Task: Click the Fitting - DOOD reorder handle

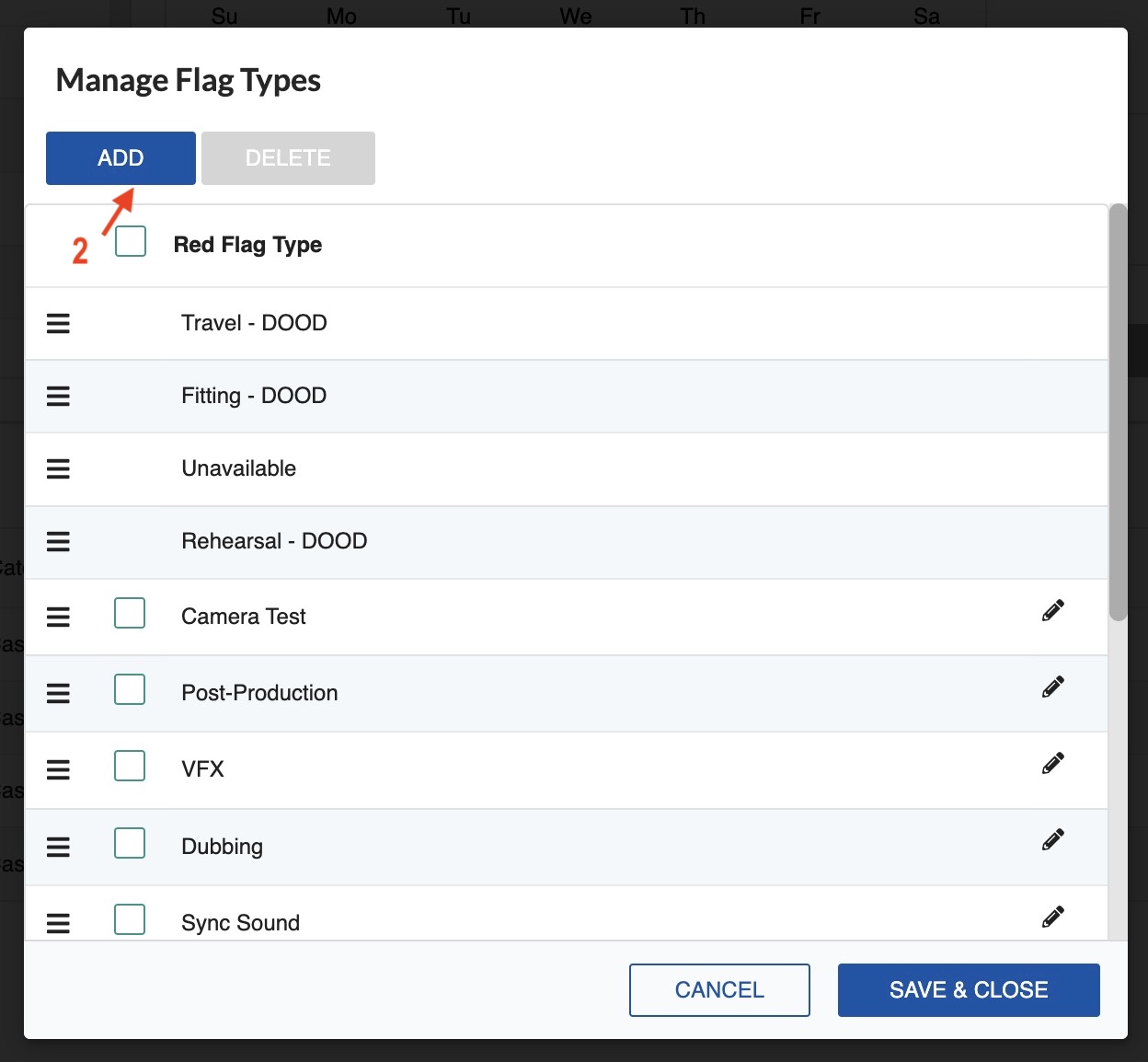Action: coord(58,397)
